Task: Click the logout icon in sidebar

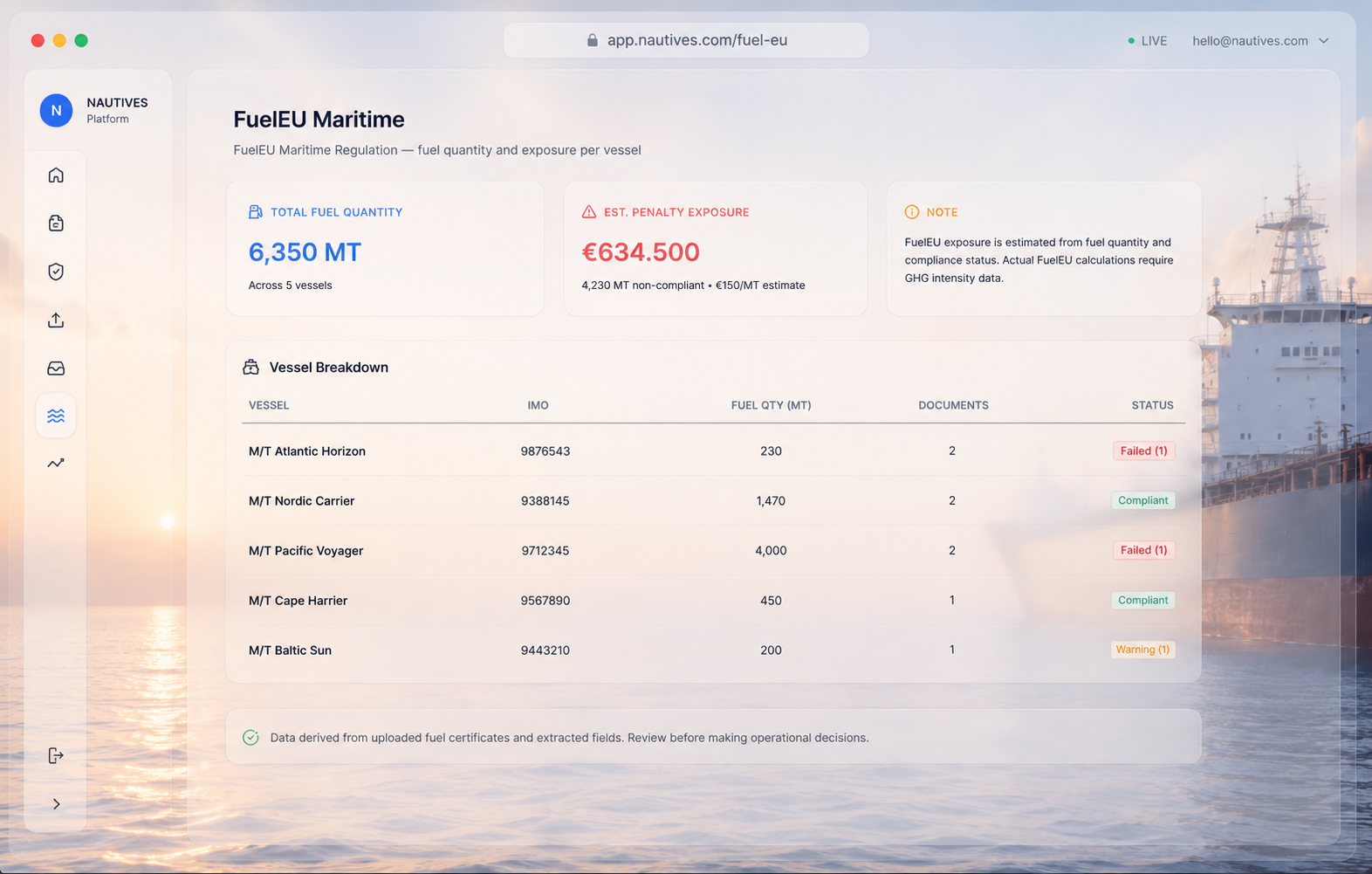Action: [56, 755]
